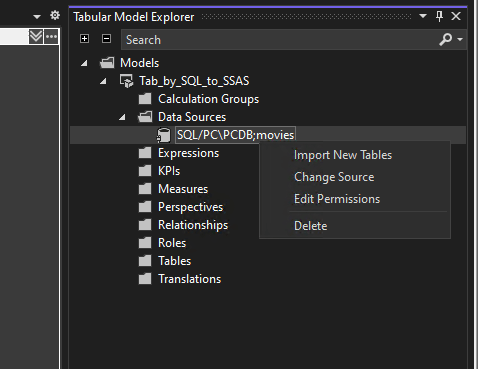Click the KPIs folder icon

tap(145, 171)
